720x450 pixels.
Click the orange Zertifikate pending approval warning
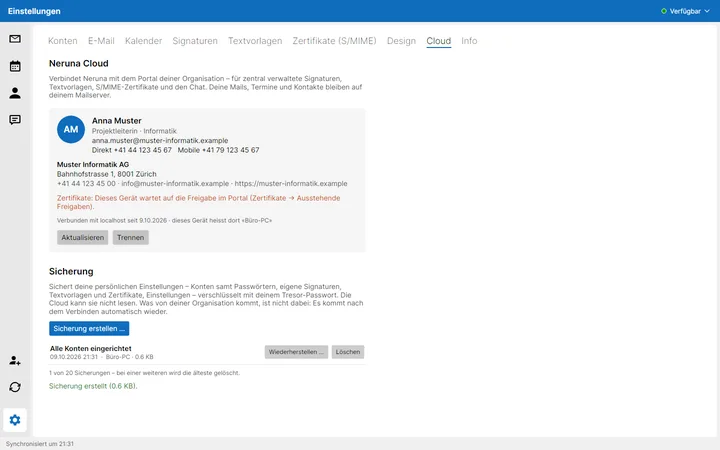[198, 202]
